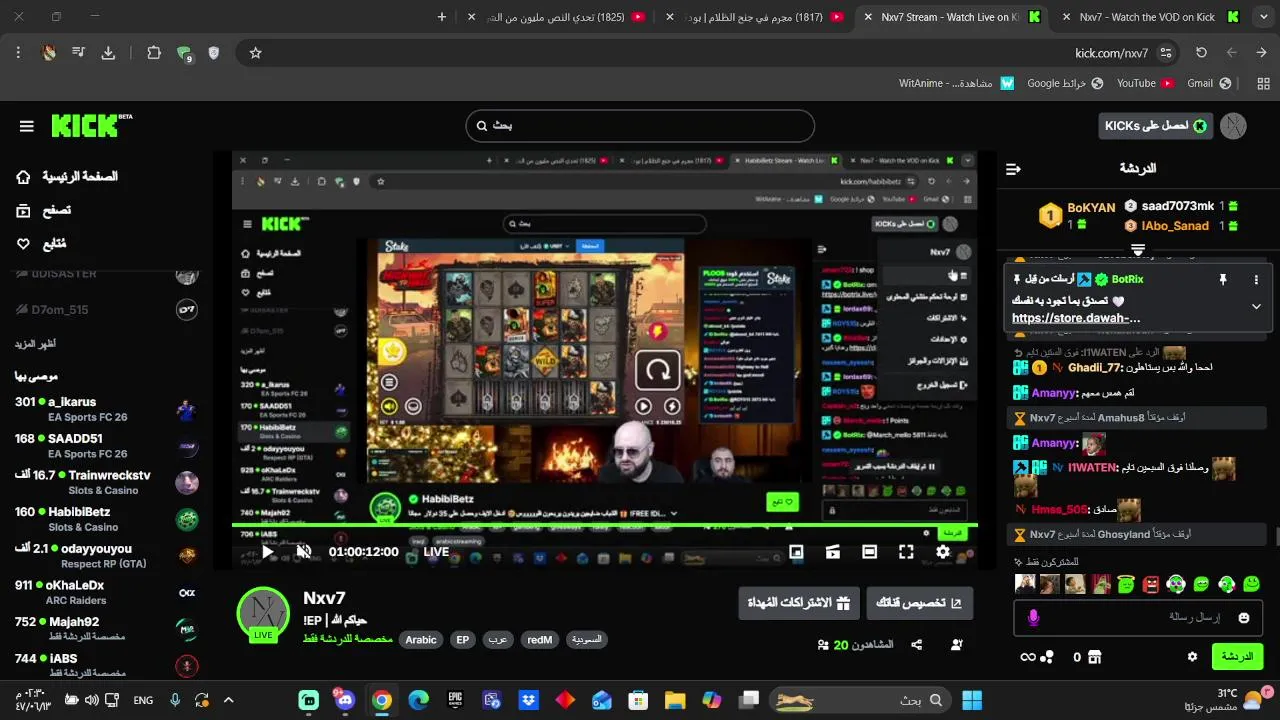Open HabibiBetz recommended channel
The image size is (1280, 720).
(x=106, y=519)
